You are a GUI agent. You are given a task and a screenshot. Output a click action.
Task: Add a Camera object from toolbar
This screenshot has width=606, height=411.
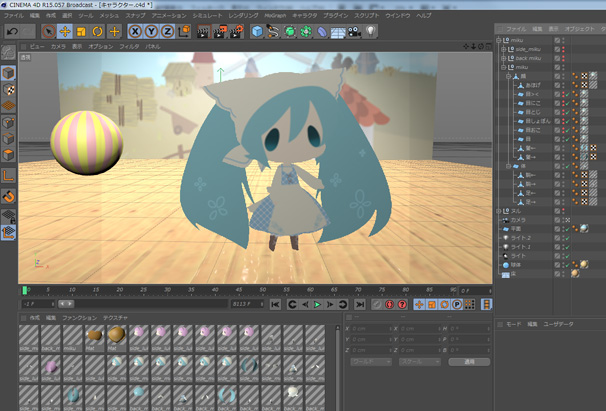coord(354,31)
